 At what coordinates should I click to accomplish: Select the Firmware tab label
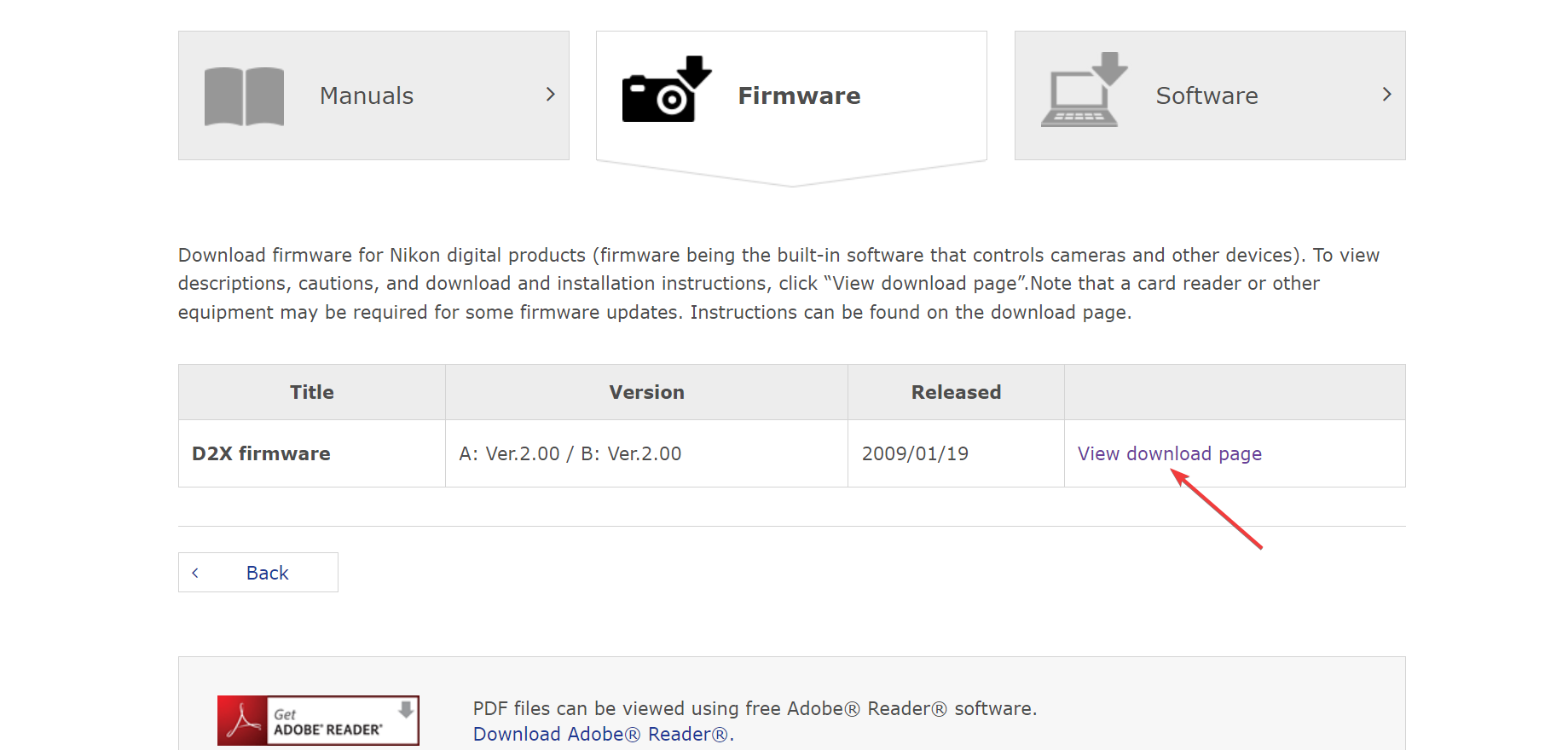(x=799, y=95)
